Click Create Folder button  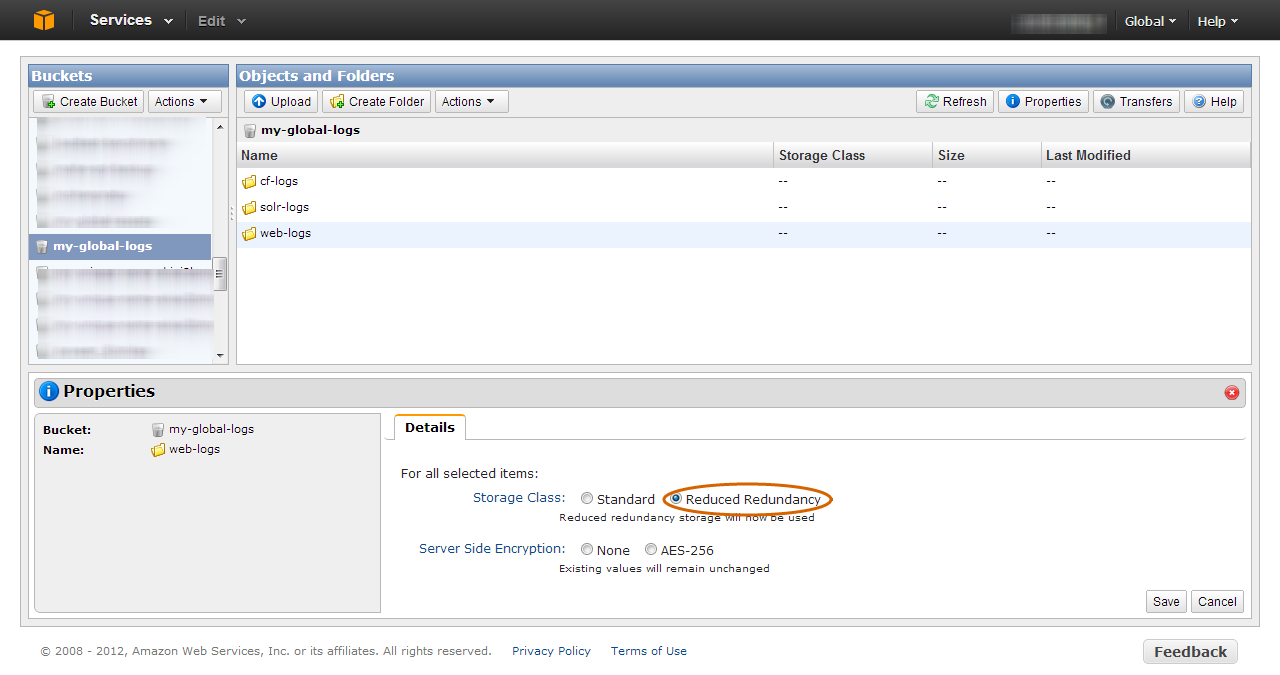(x=377, y=101)
